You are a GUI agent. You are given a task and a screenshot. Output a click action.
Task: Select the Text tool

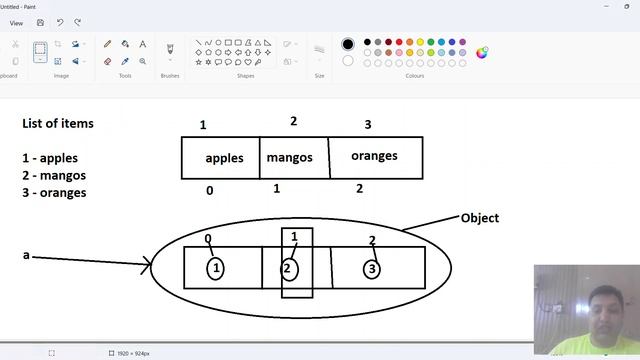click(x=142, y=44)
